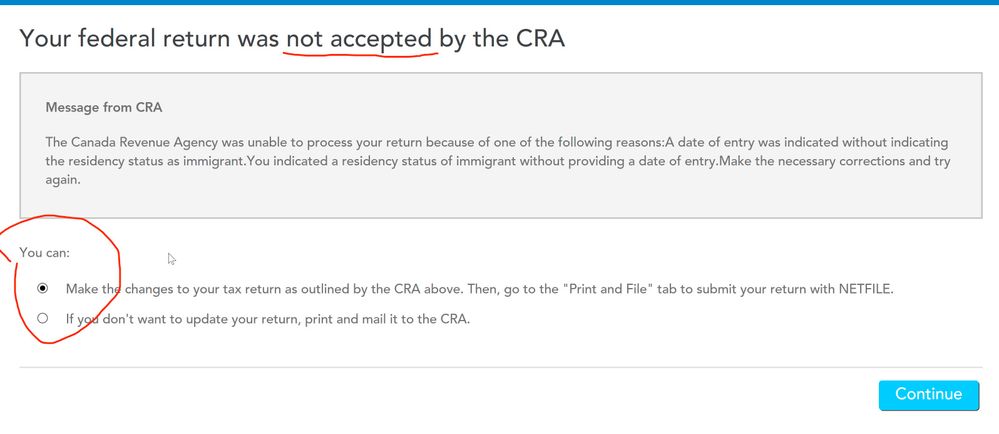The image size is (999, 434).
Task: Click "Your federal return was" heading text
Action: pyautogui.click(x=149, y=39)
